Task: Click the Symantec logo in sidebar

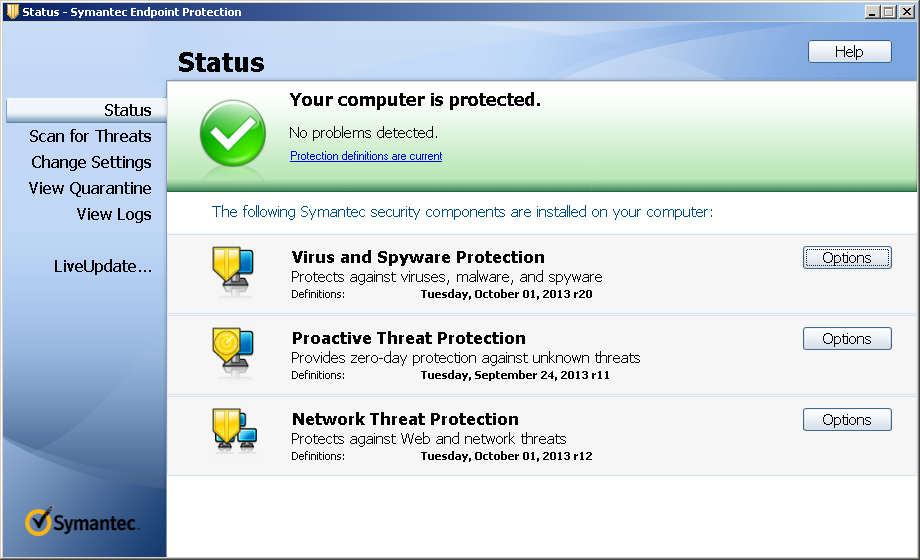Action: [x=82, y=522]
